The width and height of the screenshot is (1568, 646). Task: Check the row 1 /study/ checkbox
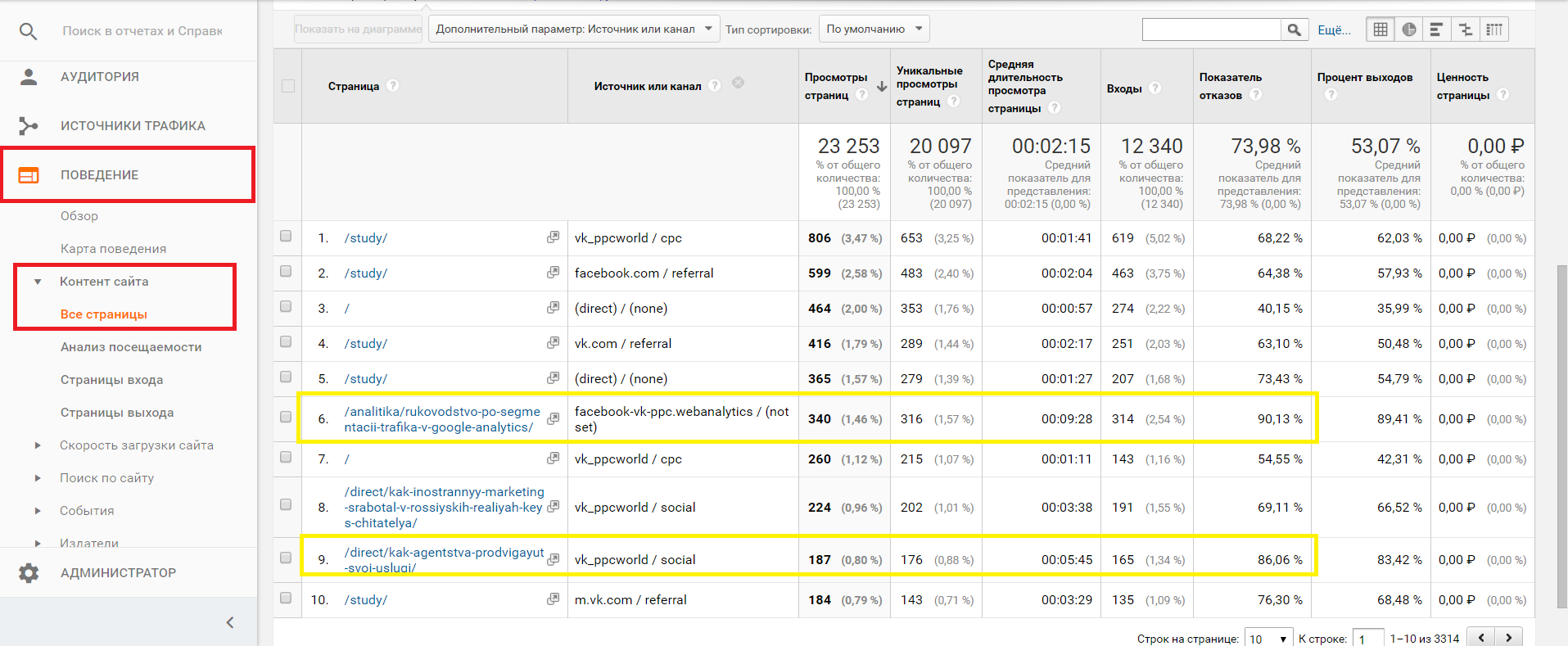(286, 236)
